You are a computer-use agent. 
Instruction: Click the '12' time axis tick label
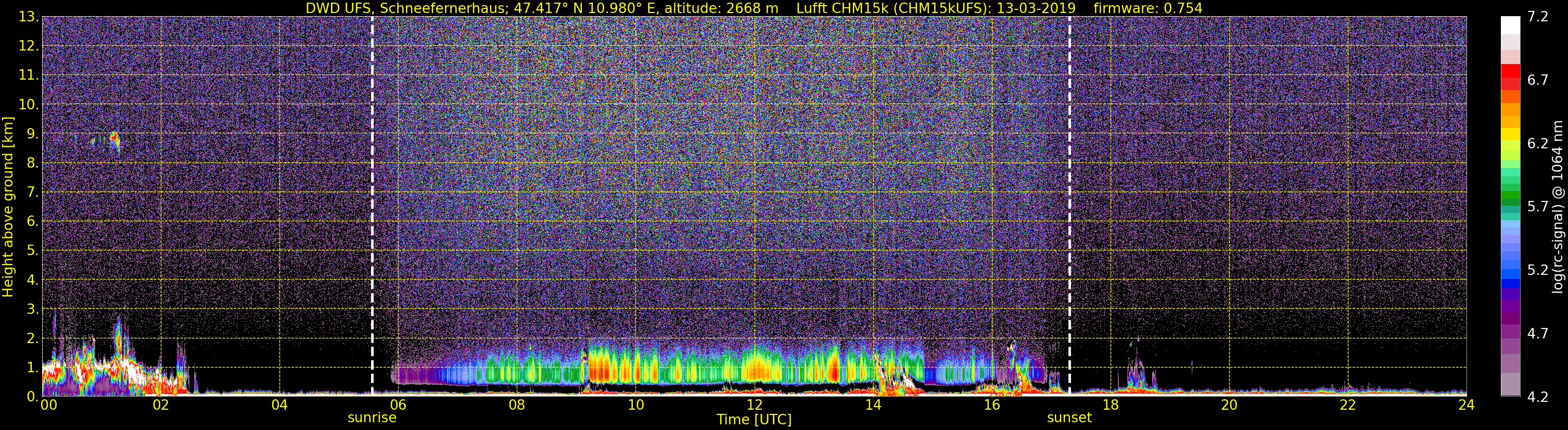coord(754,405)
